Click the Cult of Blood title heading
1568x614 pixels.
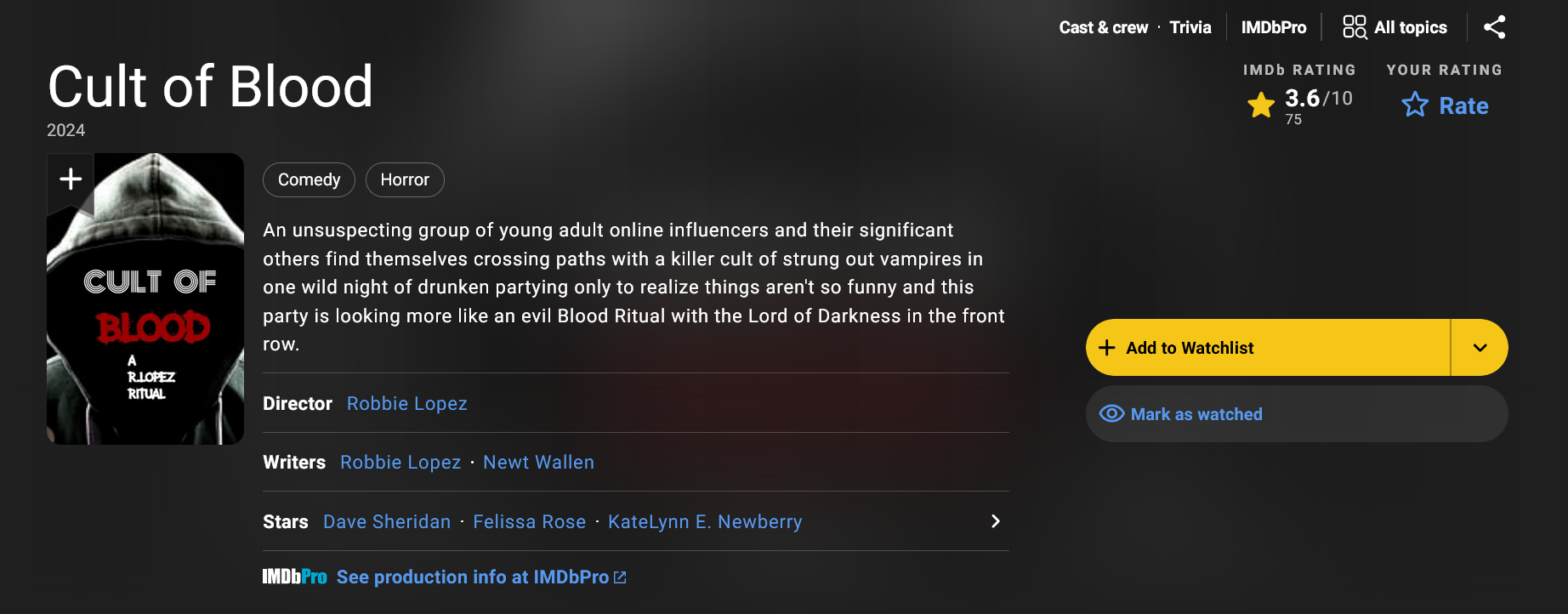tap(211, 87)
